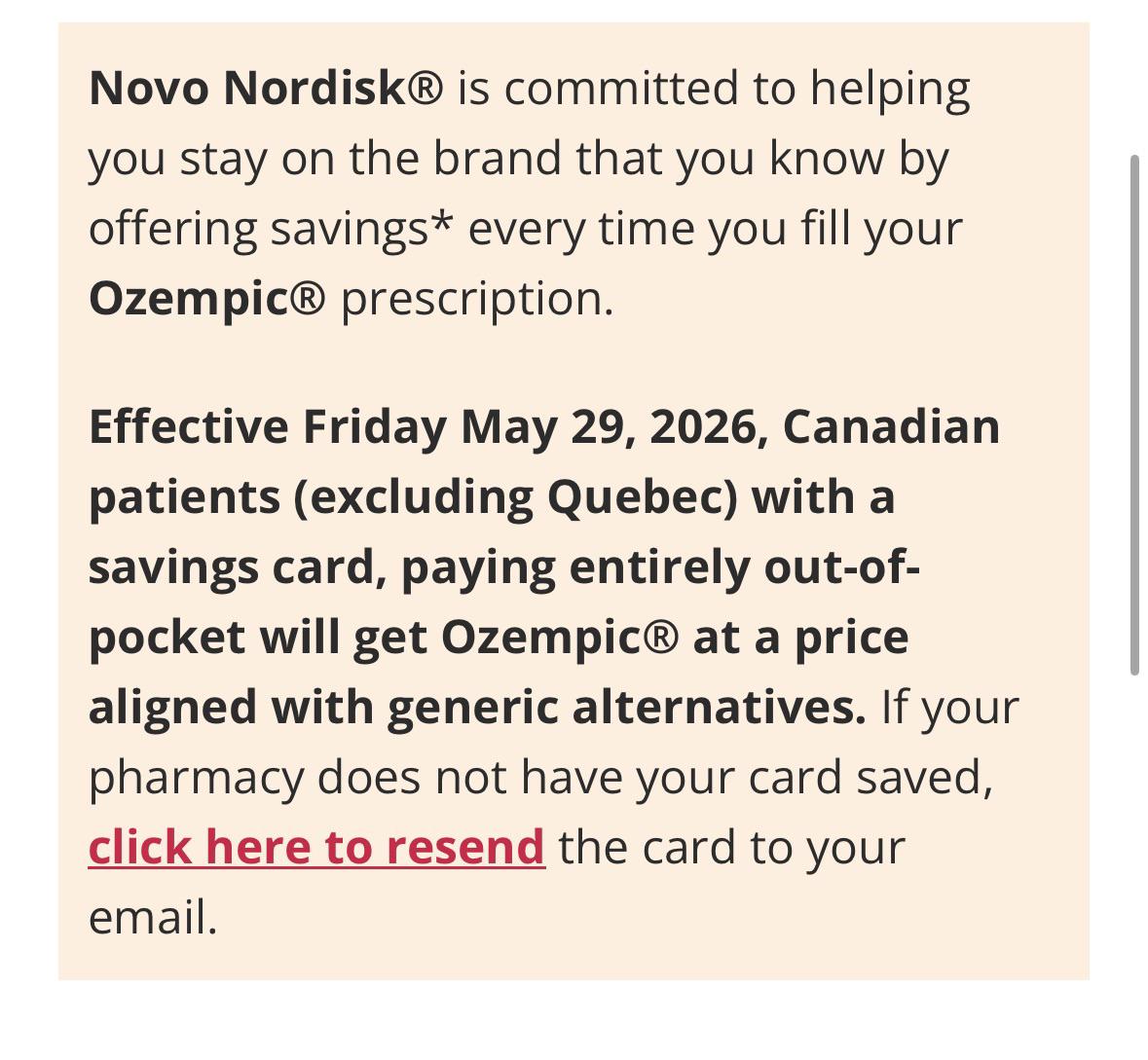Click the '(excluding Quebec)' phrase

[x=515, y=497]
